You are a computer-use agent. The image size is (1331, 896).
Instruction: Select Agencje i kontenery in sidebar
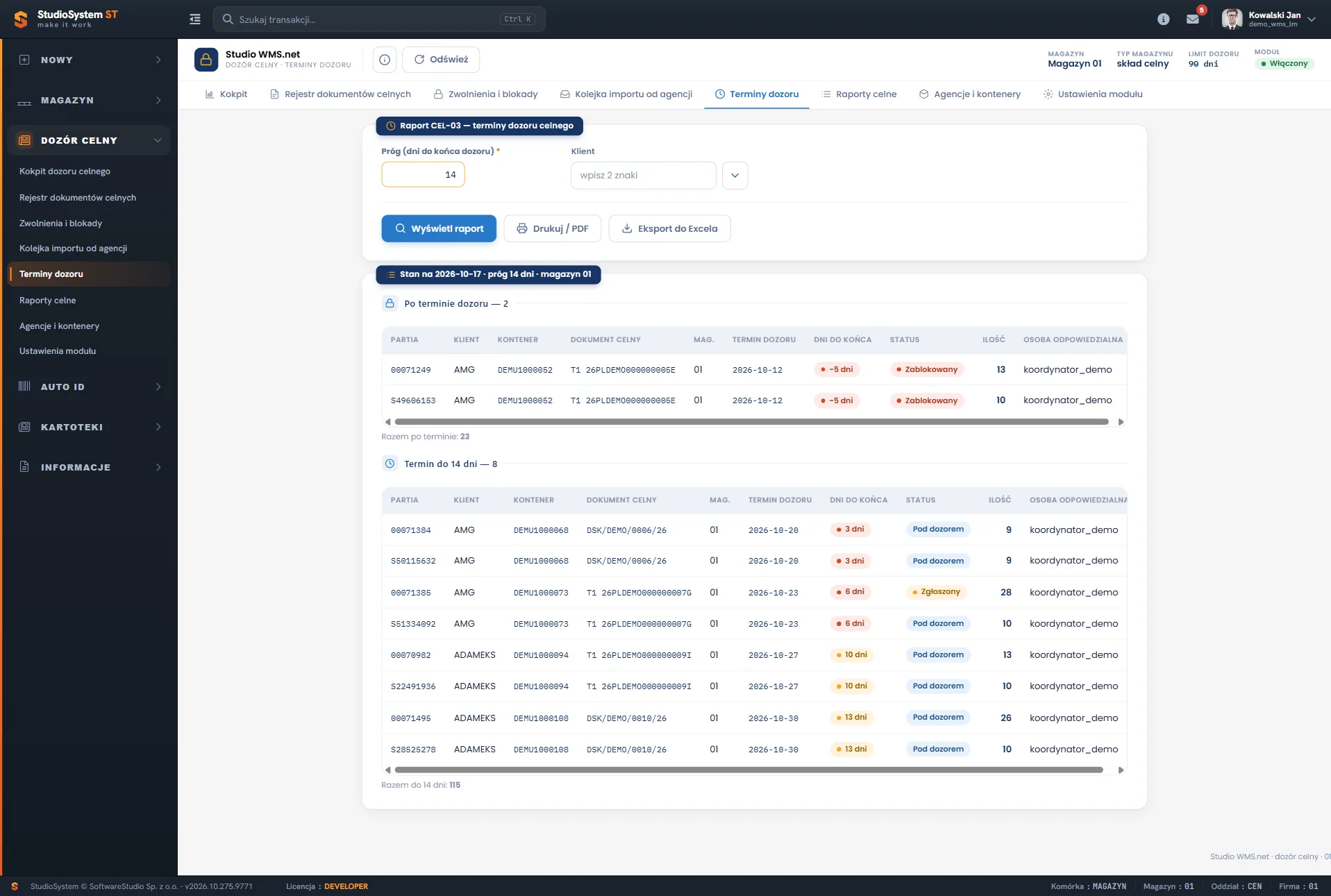[x=60, y=326]
